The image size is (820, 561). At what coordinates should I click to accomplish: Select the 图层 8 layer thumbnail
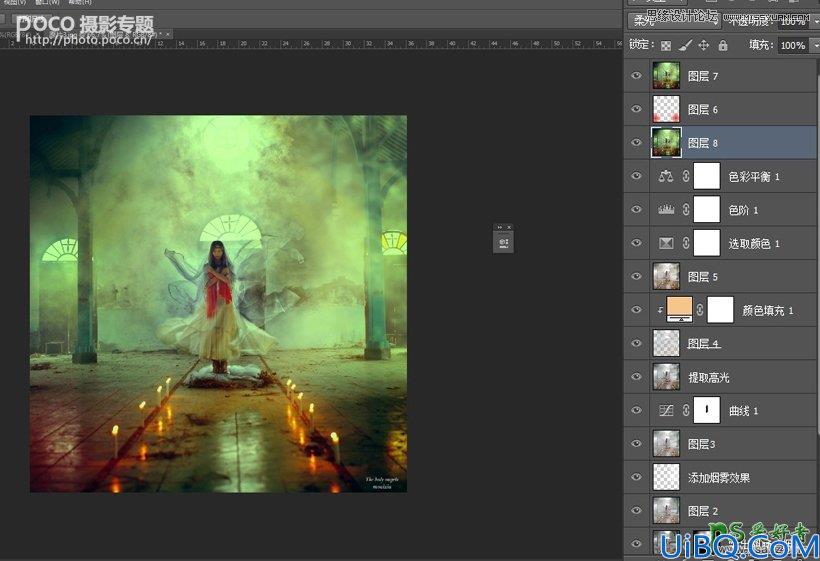click(666, 142)
